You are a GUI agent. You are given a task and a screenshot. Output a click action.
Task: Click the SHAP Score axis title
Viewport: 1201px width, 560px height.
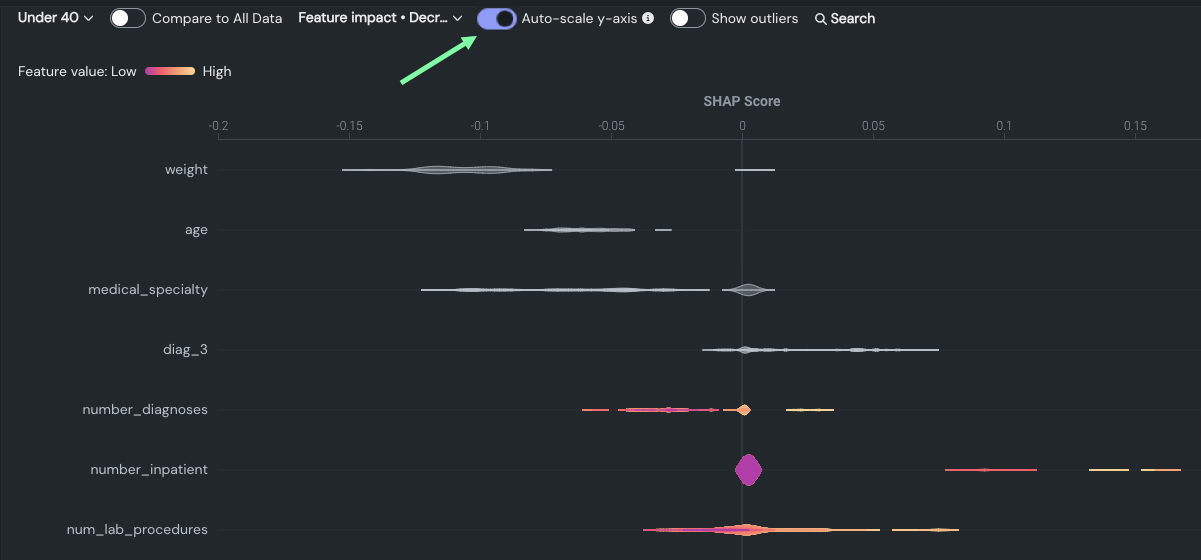point(741,101)
